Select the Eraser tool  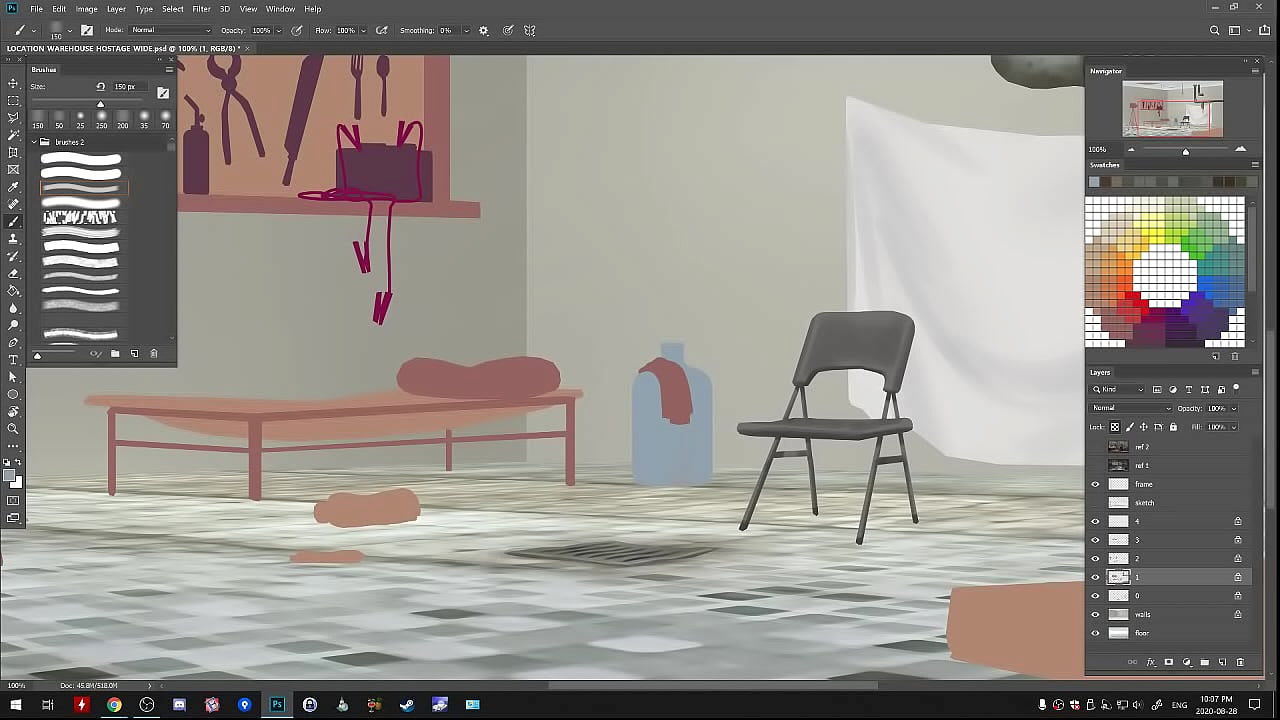click(x=13, y=273)
